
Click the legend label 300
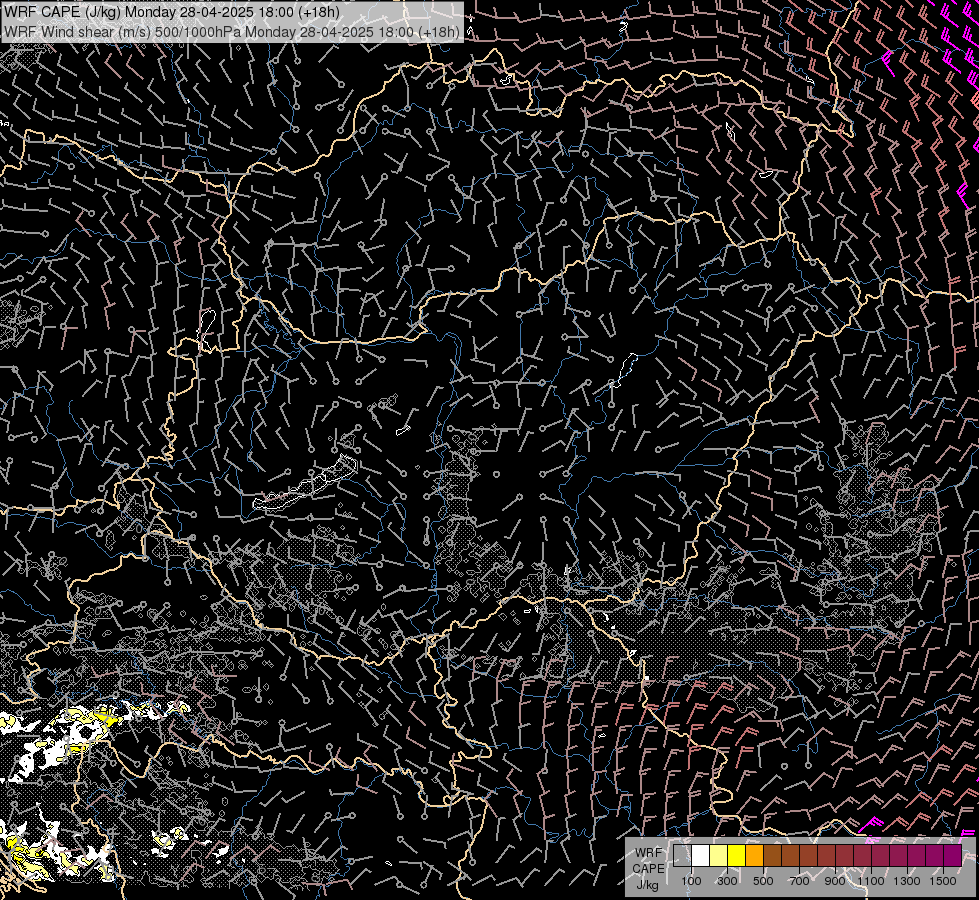click(x=727, y=881)
